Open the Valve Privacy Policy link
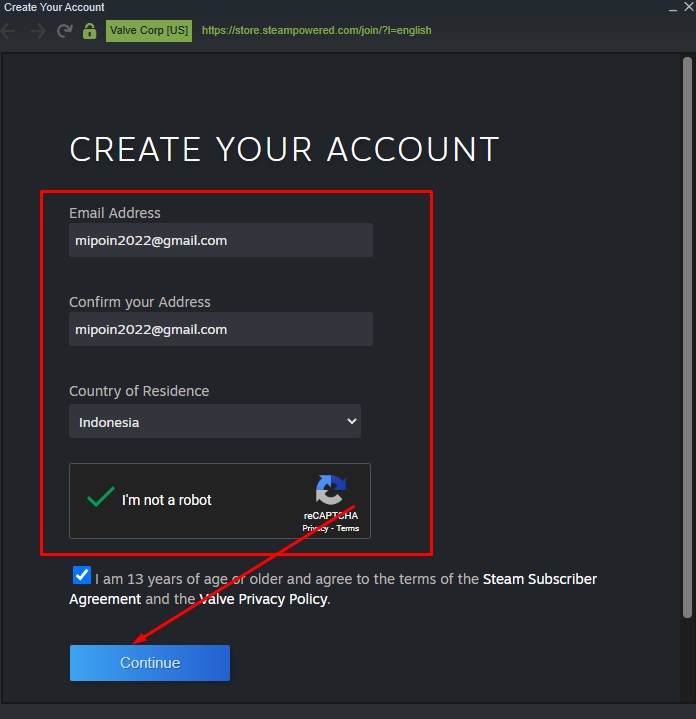Viewport: 696px width, 719px height. pos(263,599)
